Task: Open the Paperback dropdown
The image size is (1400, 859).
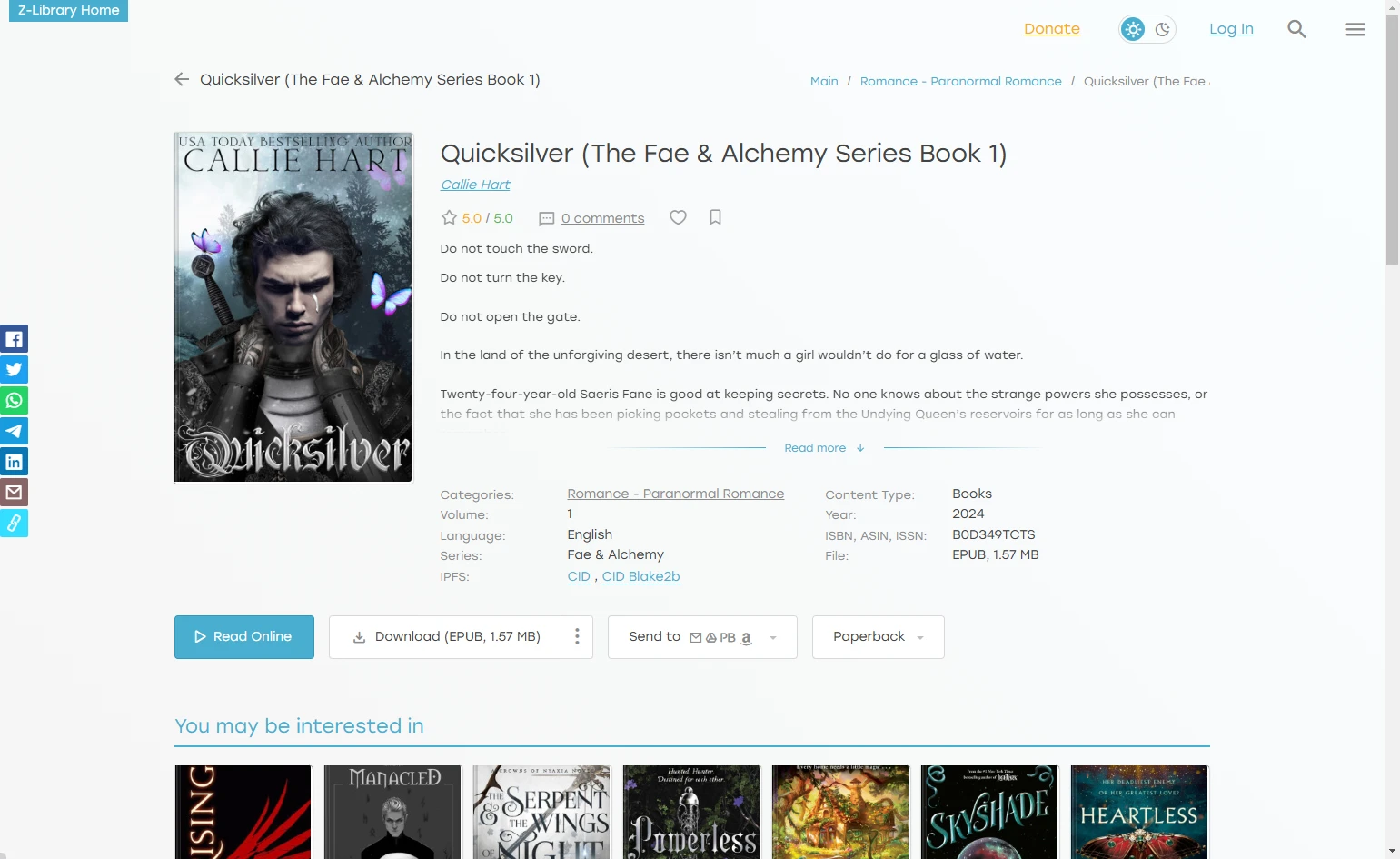Action: point(878,637)
